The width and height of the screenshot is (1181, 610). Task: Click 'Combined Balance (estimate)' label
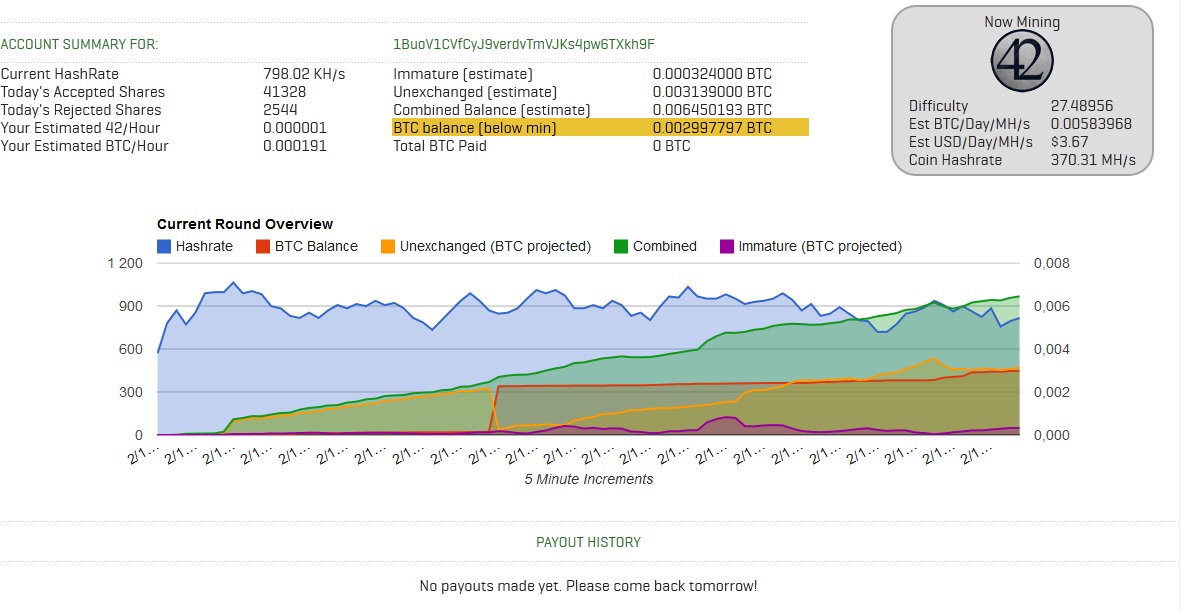point(492,110)
